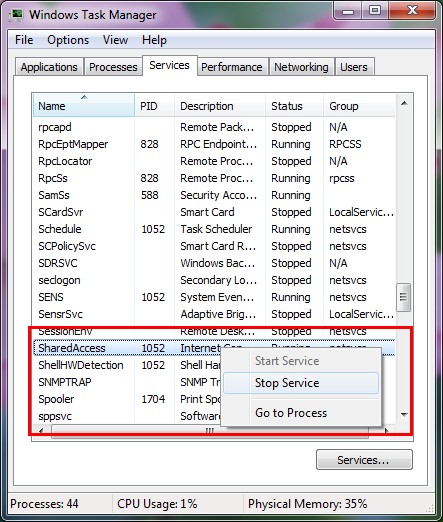Sort by the Status column header
The image size is (443, 522).
point(294,106)
